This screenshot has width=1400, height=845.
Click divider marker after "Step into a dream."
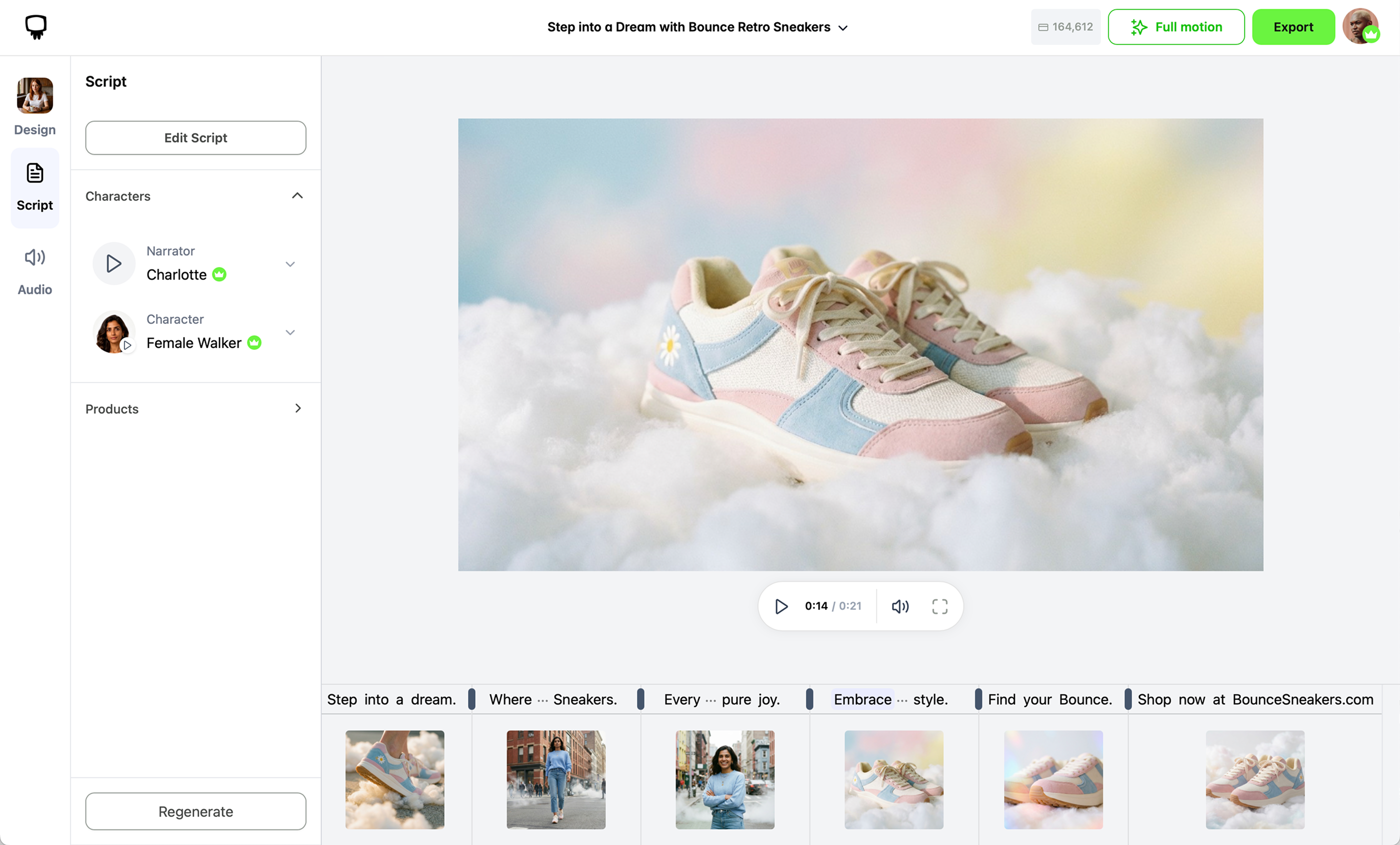[471, 699]
